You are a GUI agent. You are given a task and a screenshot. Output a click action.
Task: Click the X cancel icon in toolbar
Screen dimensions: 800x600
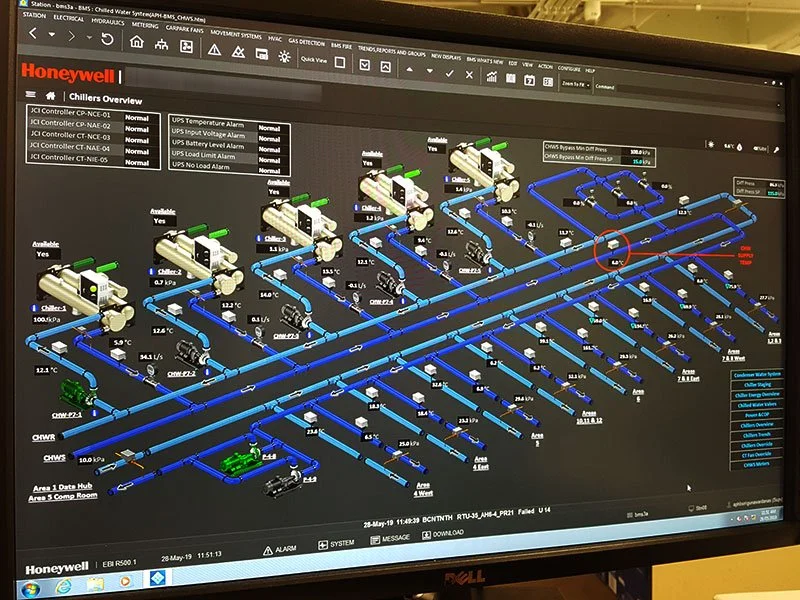coord(469,75)
